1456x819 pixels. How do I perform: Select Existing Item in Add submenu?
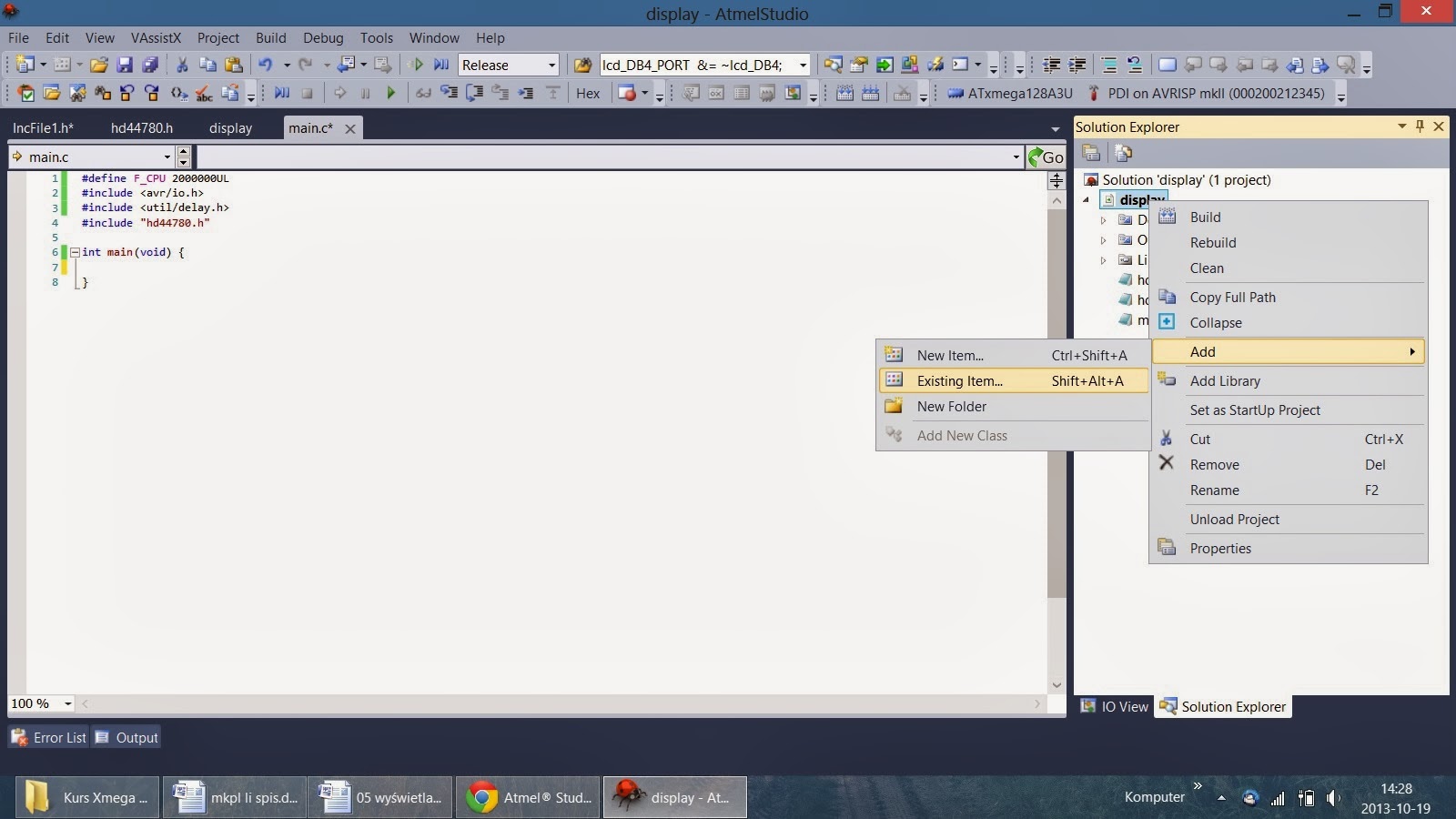(1014, 380)
